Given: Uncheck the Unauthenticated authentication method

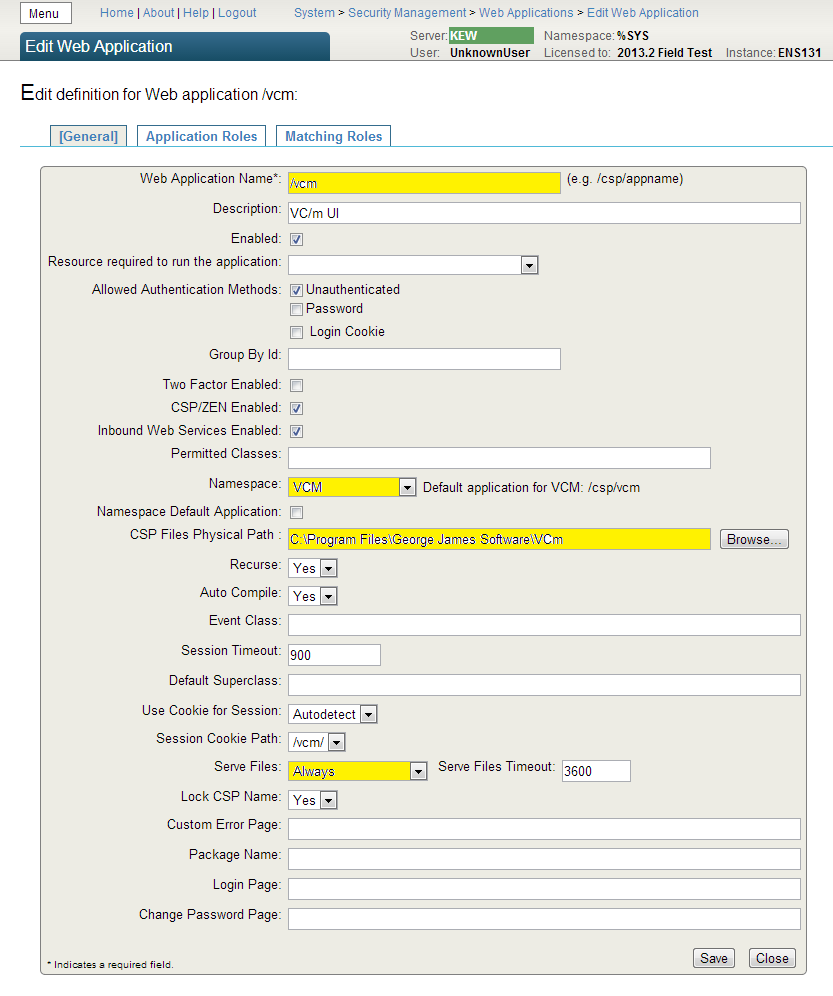Looking at the screenshot, I should coord(296,290).
